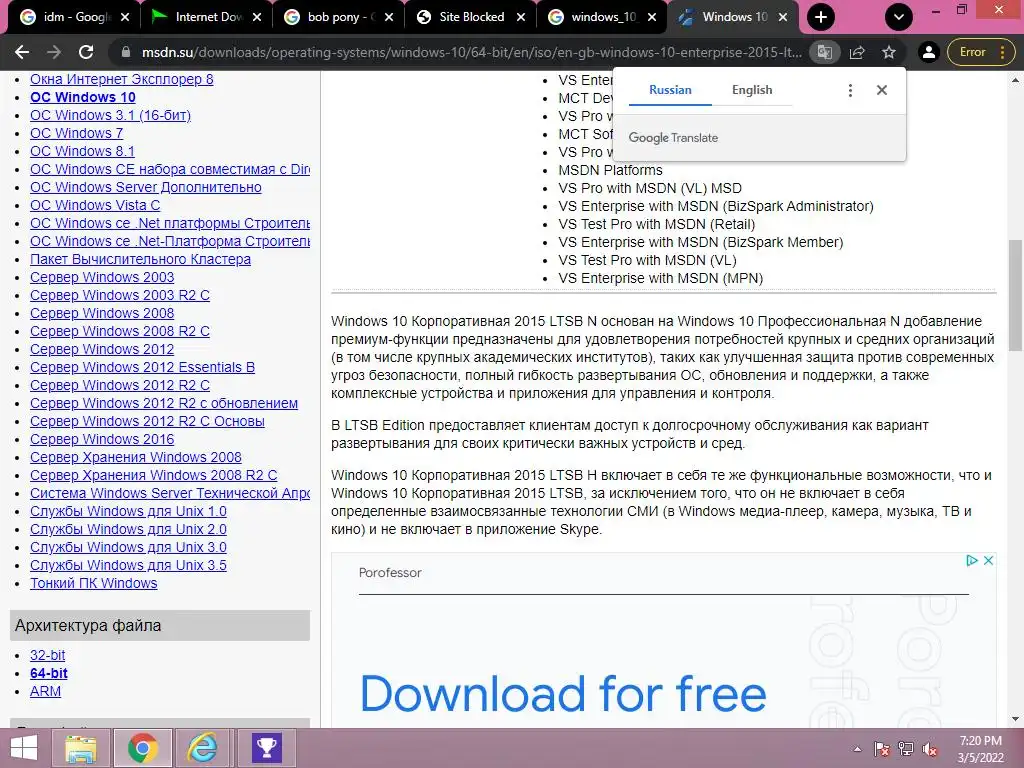The image size is (1024, 768).
Task: Open link 'ОС Windows Vista С'
Action: [95, 205]
